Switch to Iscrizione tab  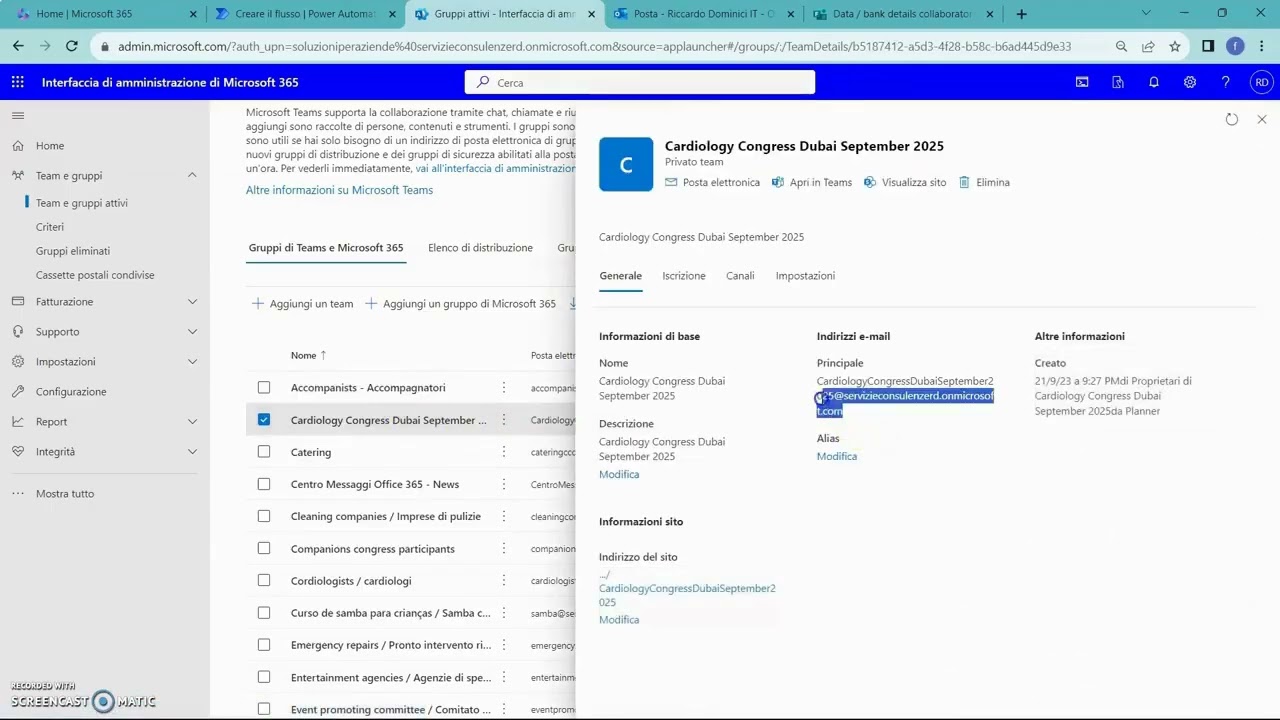coord(684,276)
